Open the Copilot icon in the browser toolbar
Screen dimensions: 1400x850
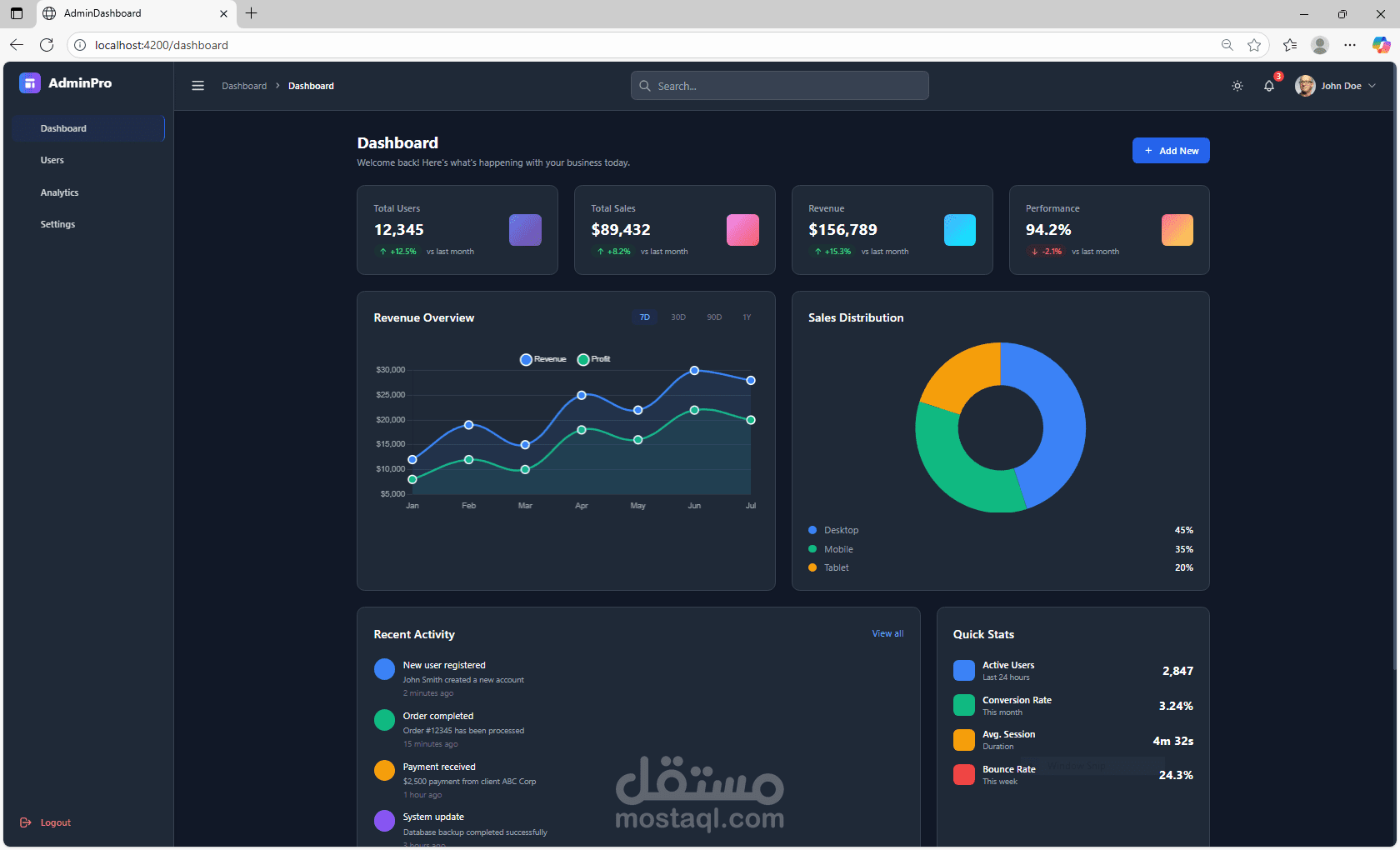click(1381, 45)
